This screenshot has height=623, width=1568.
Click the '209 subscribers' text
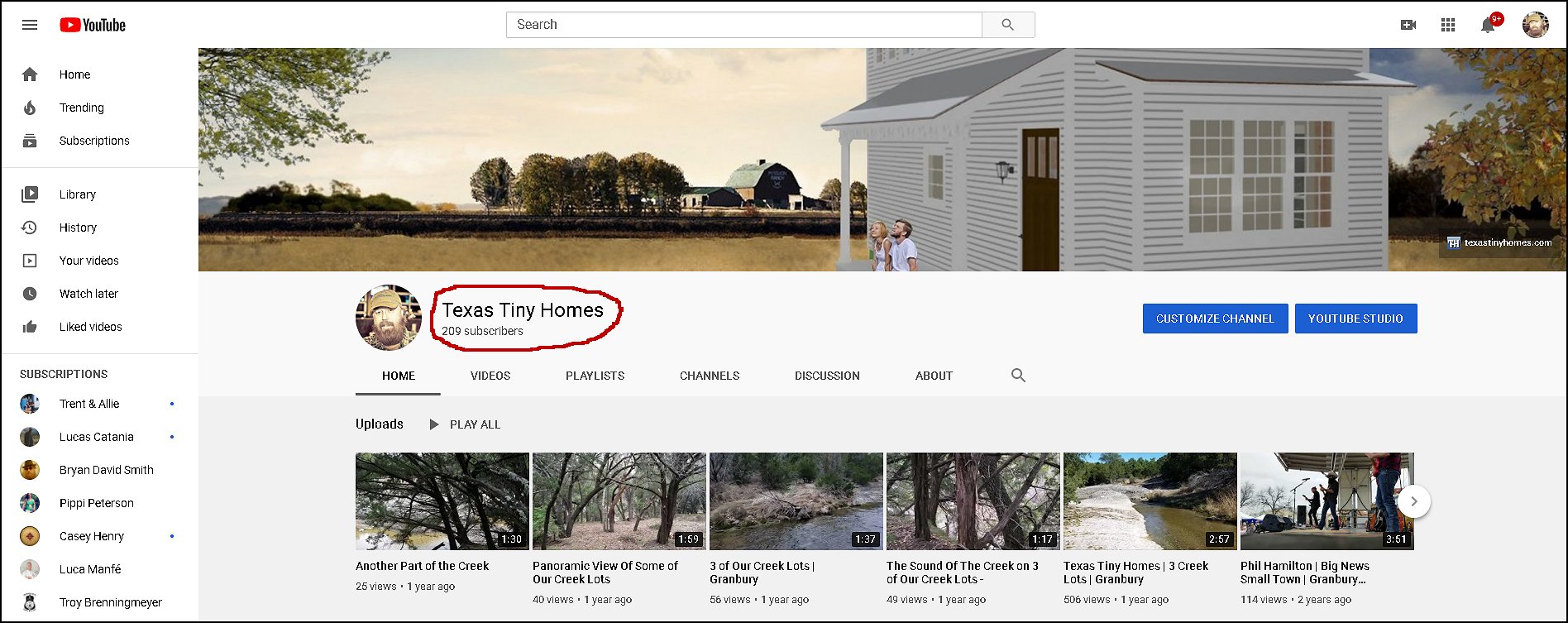coord(482,331)
